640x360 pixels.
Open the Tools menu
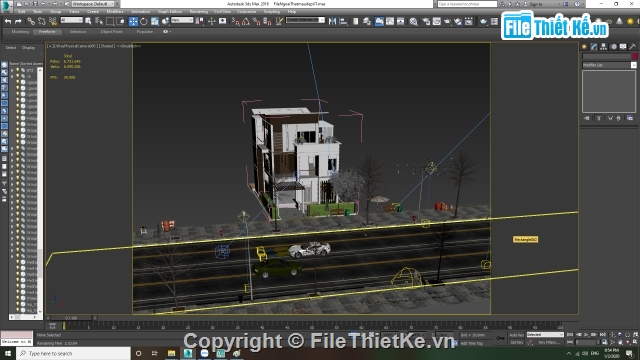(x=38, y=11)
